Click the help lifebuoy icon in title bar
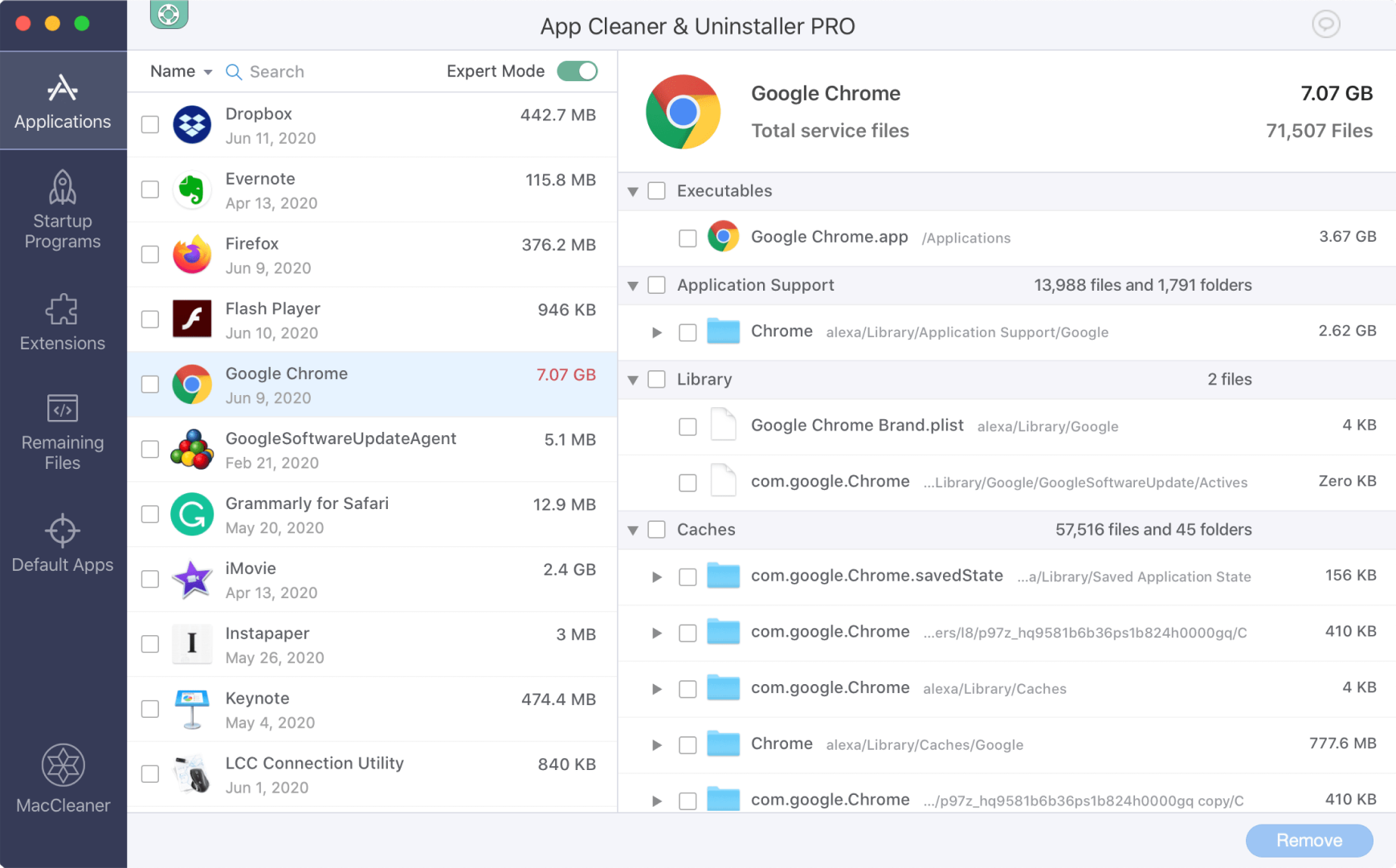Image resolution: width=1396 pixels, height=868 pixels. (169, 14)
